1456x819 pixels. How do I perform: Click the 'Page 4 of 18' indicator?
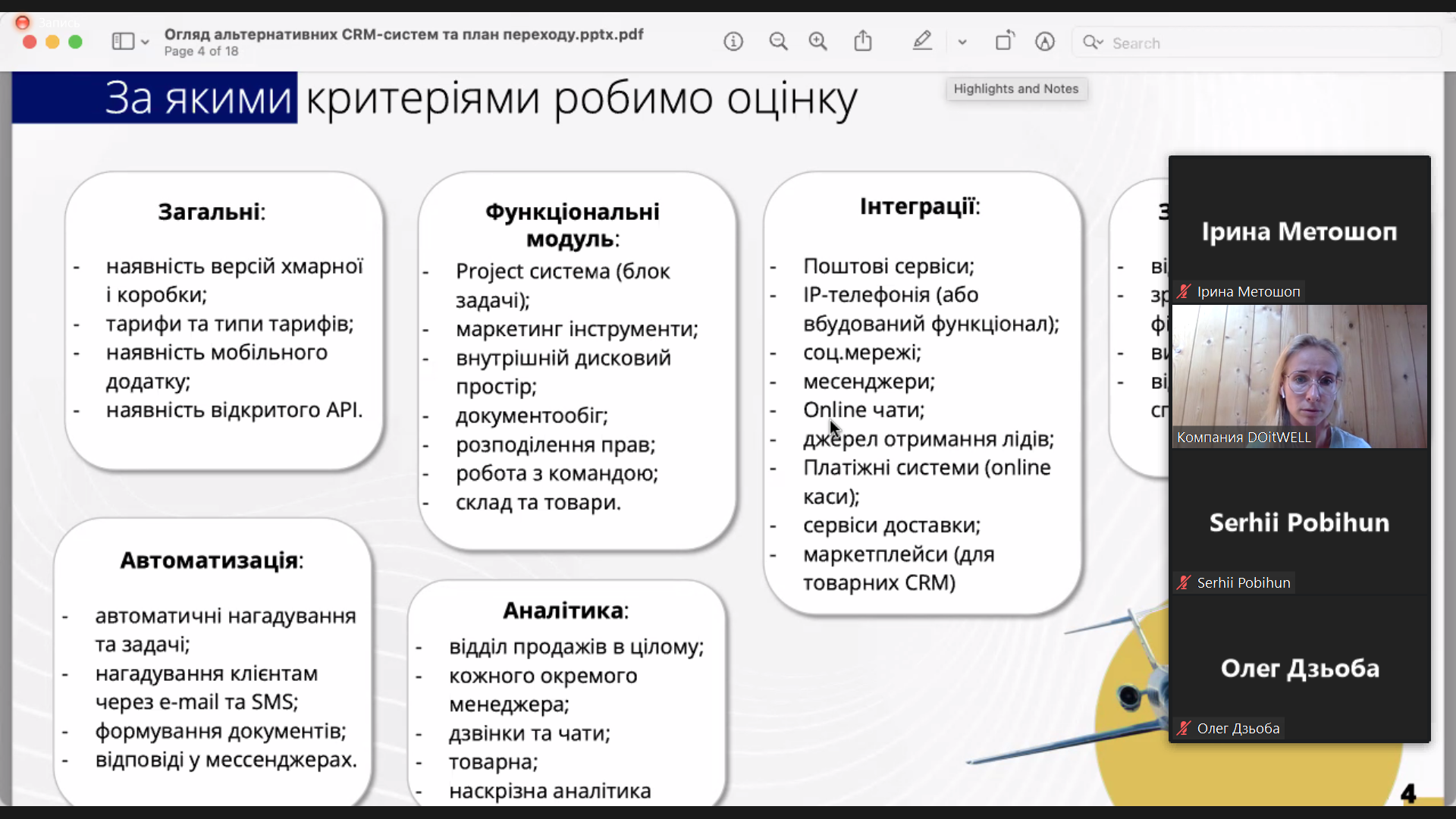point(202,51)
